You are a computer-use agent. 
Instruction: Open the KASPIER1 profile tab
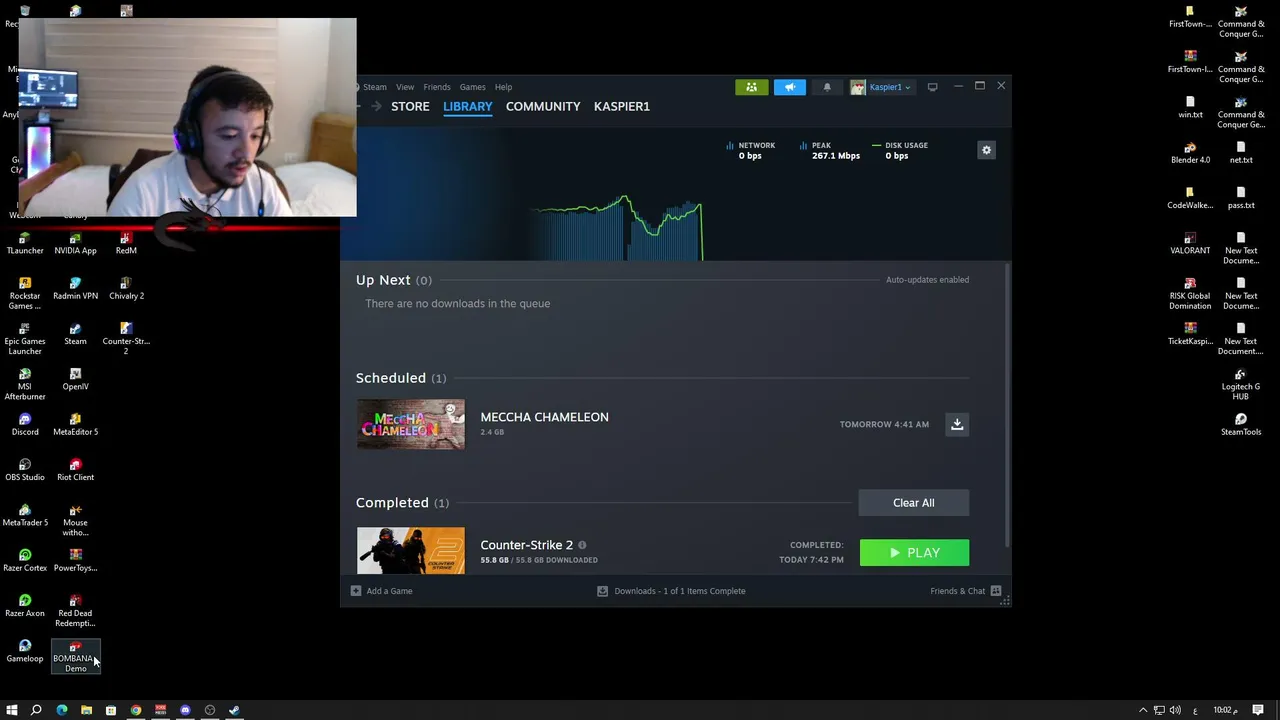coord(622,106)
